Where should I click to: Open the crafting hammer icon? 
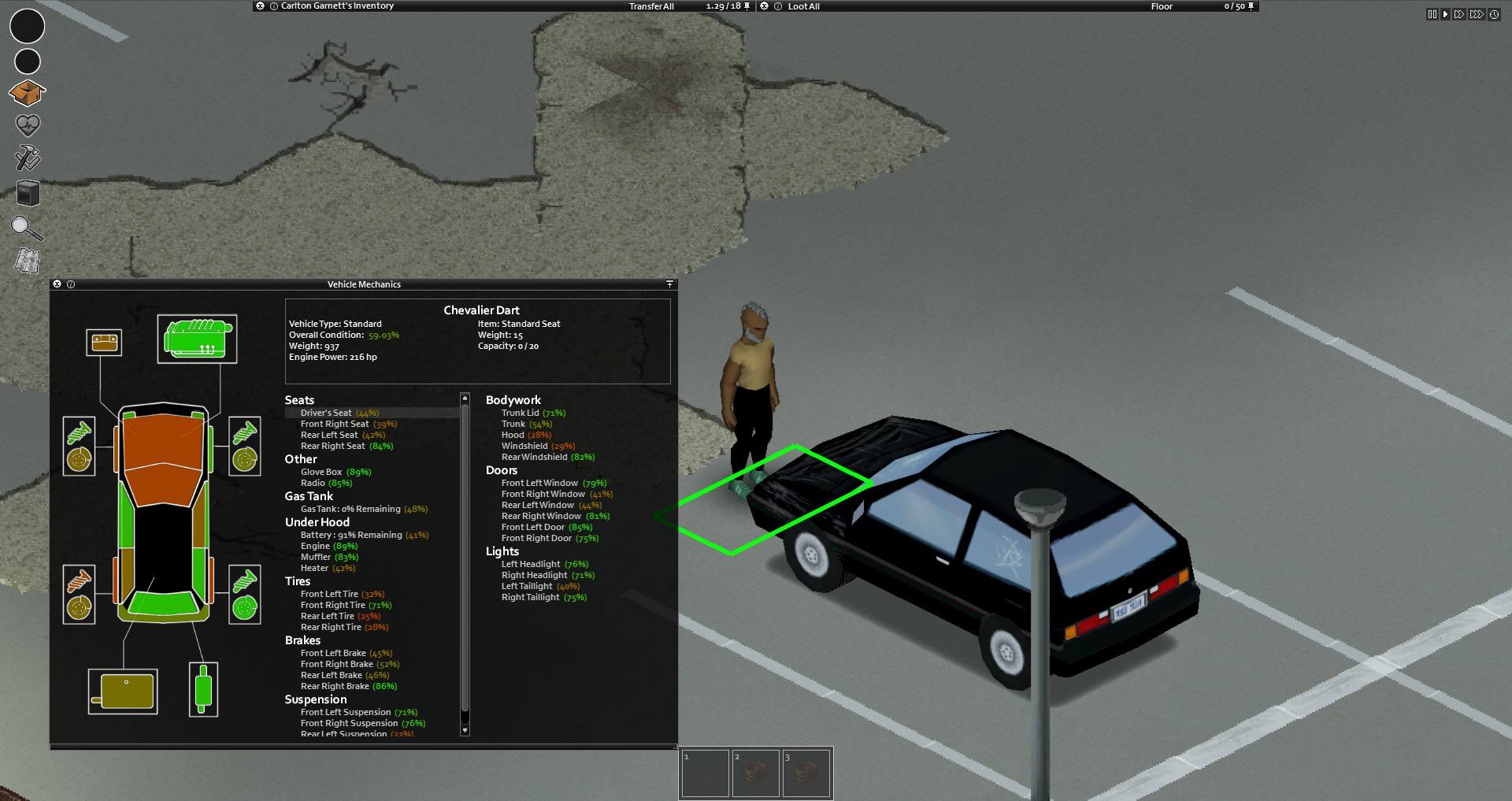pyautogui.click(x=28, y=158)
